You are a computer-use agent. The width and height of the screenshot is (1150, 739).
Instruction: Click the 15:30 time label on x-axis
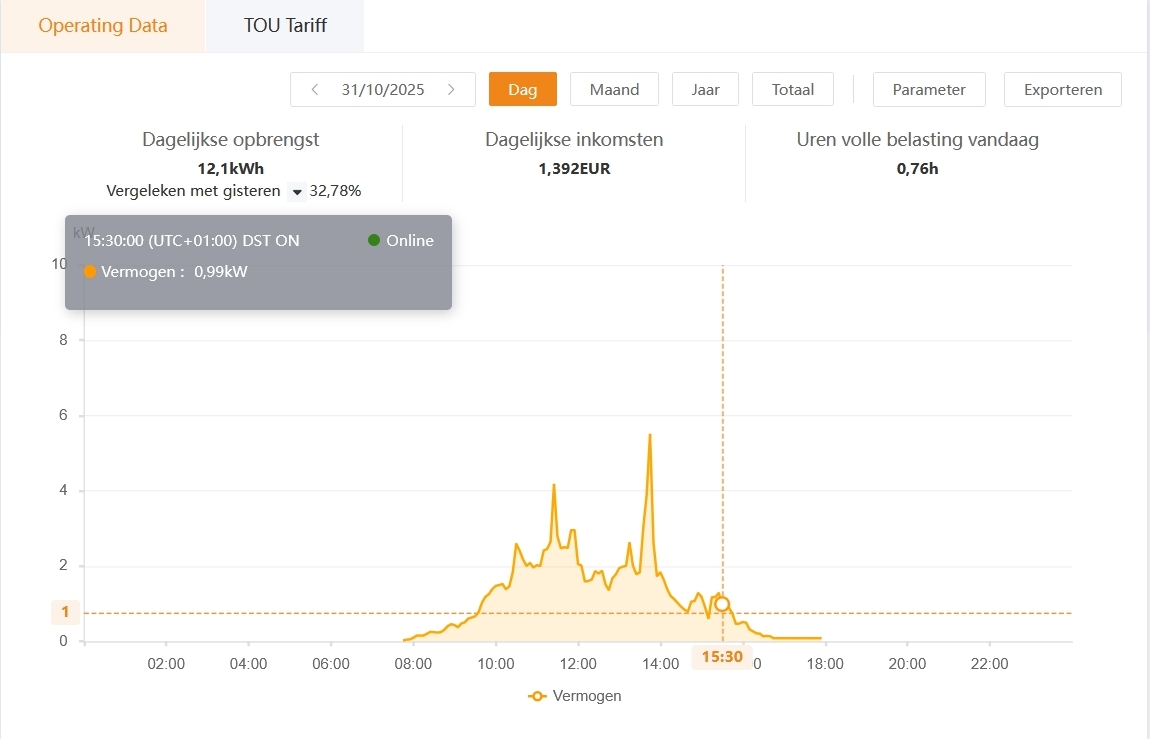pos(721,657)
